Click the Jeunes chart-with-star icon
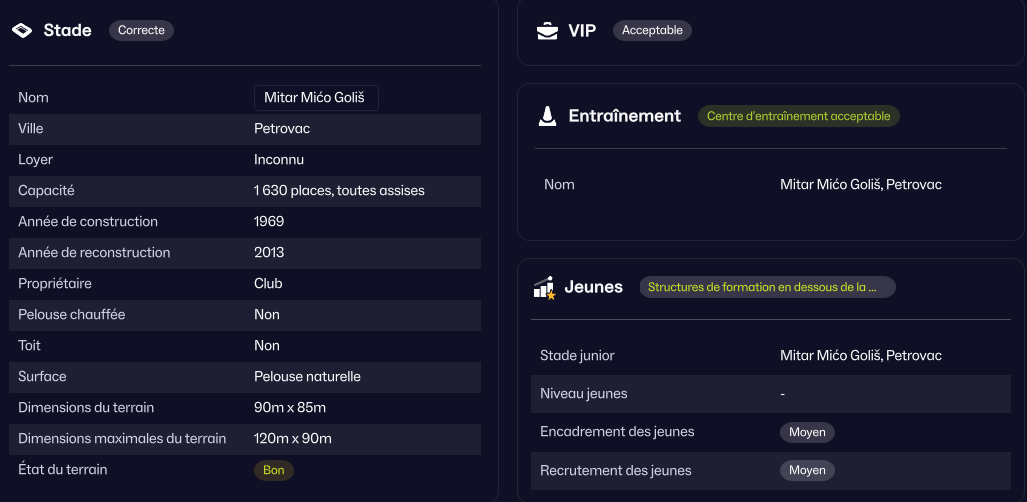Viewport: 1027px width, 502px height. tap(544, 288)
